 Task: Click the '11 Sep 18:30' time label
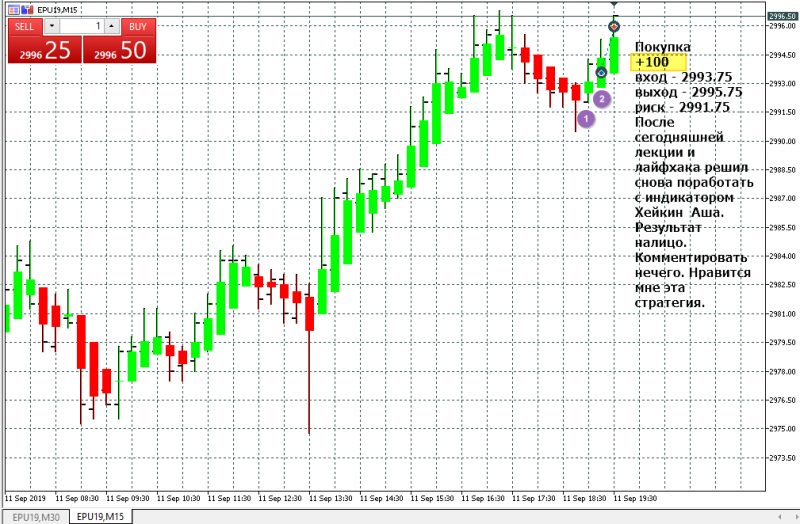(585, 498)
